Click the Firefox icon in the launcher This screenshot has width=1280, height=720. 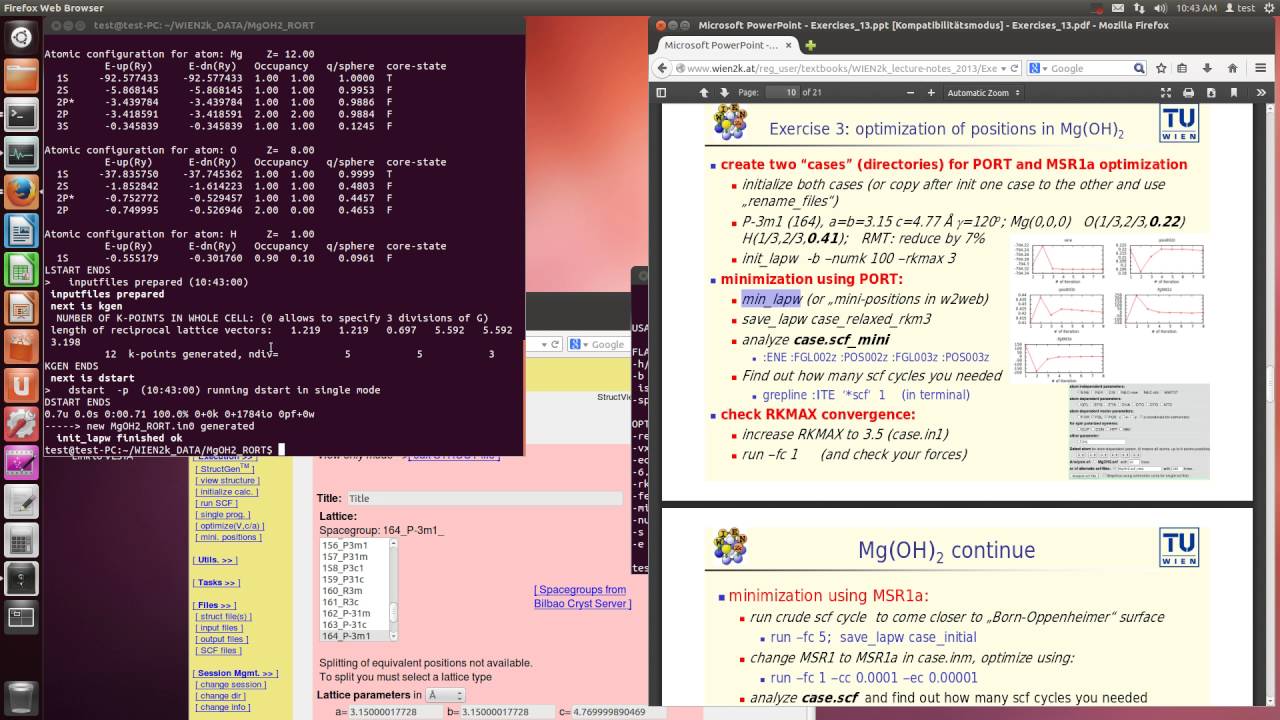coord(21,192)
